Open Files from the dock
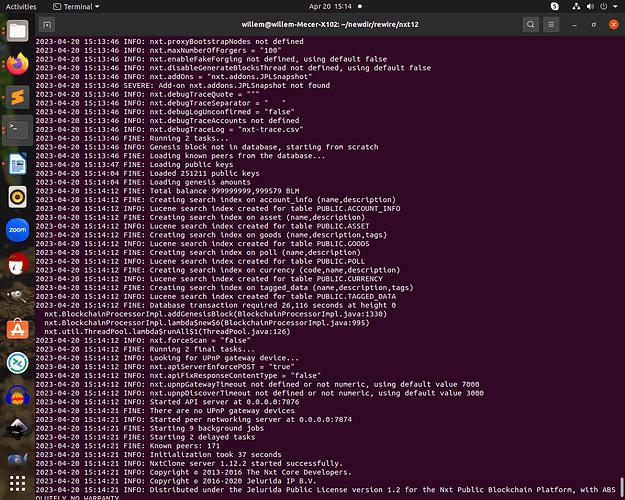Screen dimensions: 625x500 [x=18, y=30]
